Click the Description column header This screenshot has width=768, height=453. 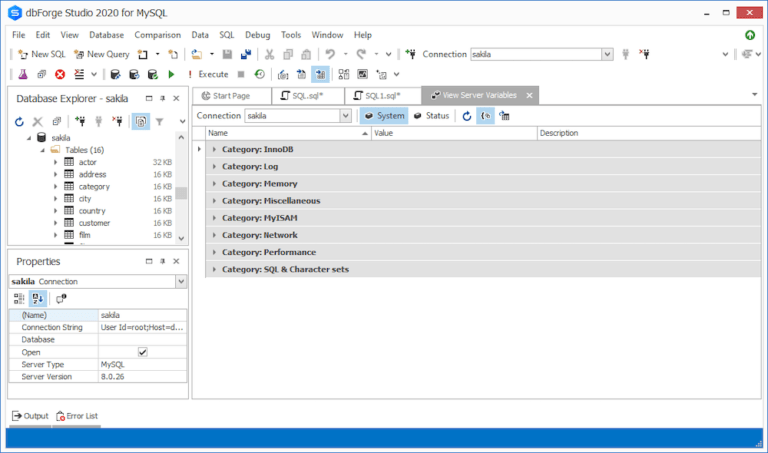pos(648,133)
